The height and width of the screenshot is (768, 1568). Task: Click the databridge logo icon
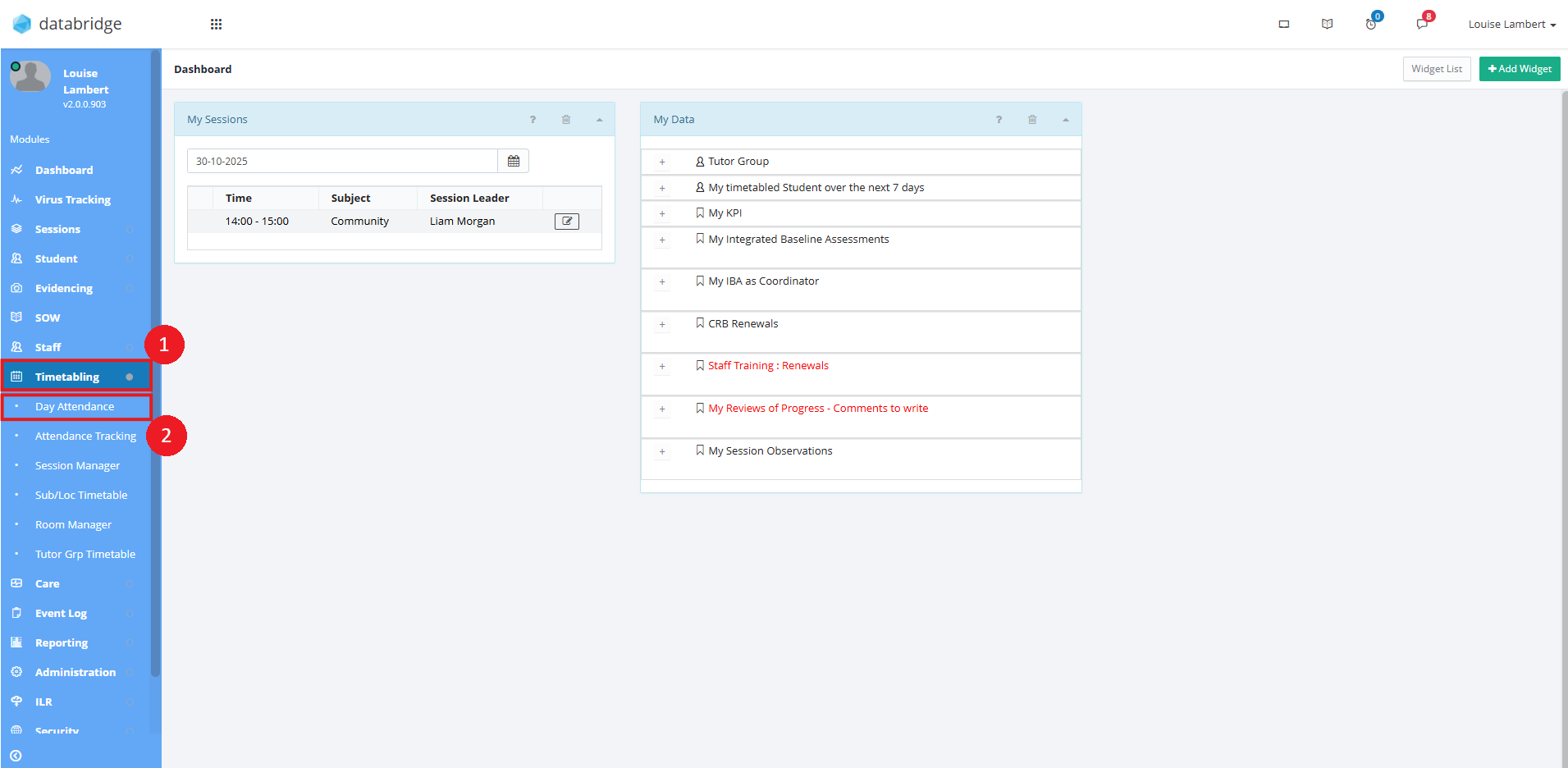22,24
